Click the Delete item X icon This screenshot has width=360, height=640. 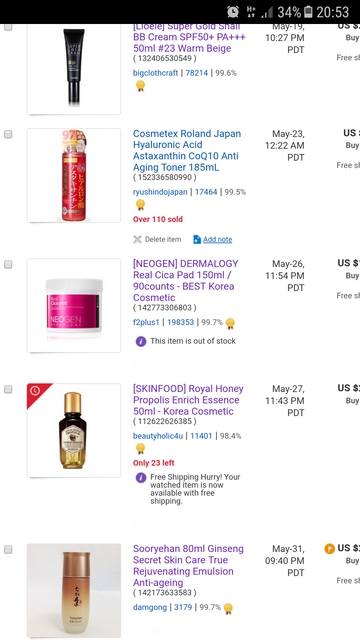(137, 239)
